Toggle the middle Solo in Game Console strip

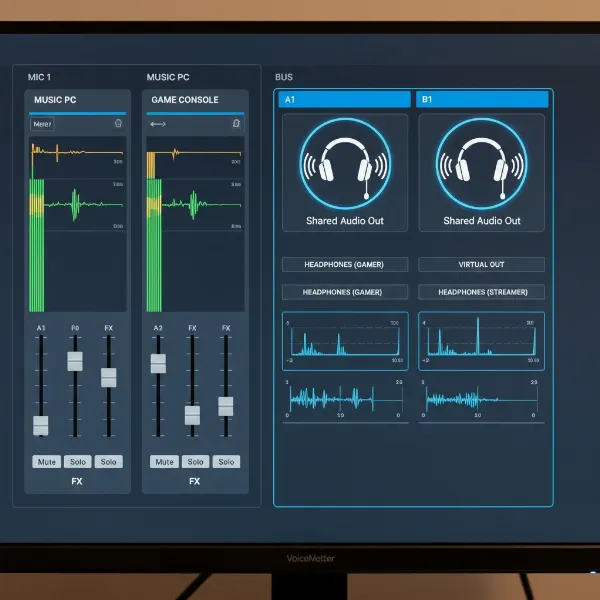(x=195, y=462)
